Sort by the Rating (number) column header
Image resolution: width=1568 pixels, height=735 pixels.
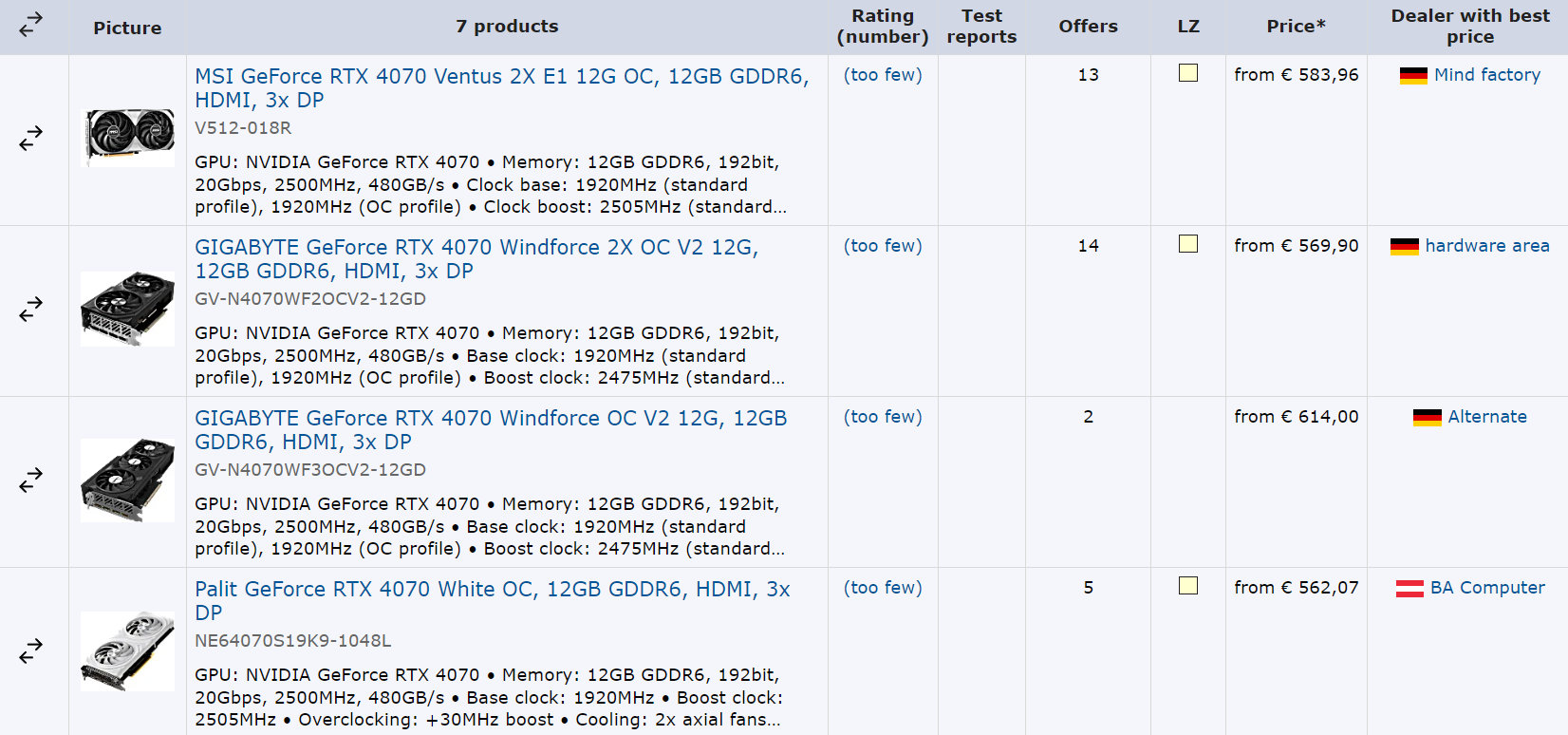(883, 27)
